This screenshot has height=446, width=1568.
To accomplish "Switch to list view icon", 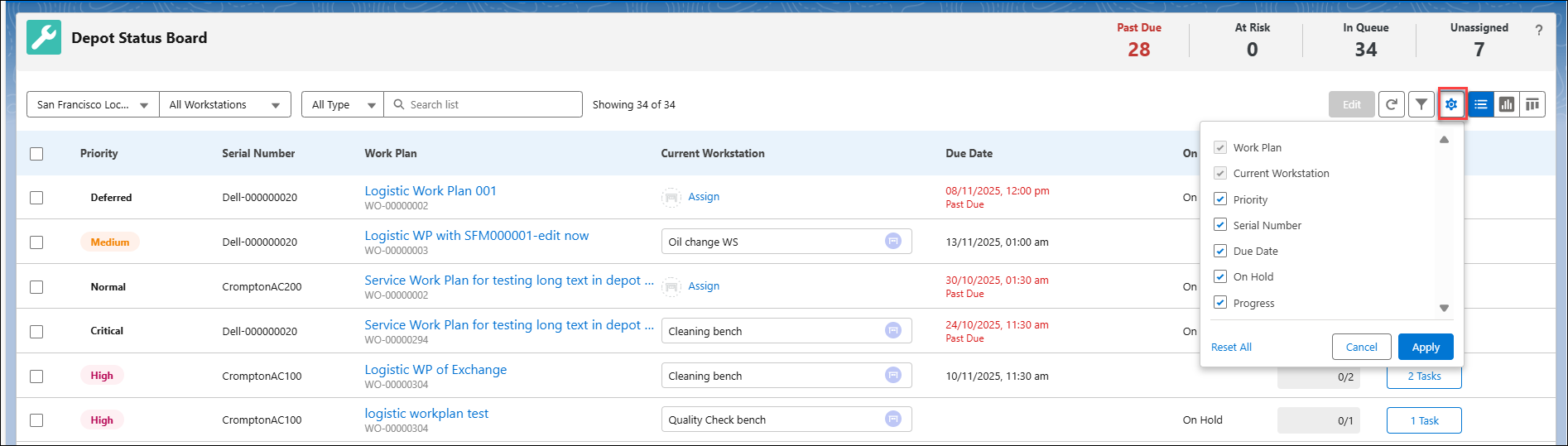I will [x=1481, y=104].
